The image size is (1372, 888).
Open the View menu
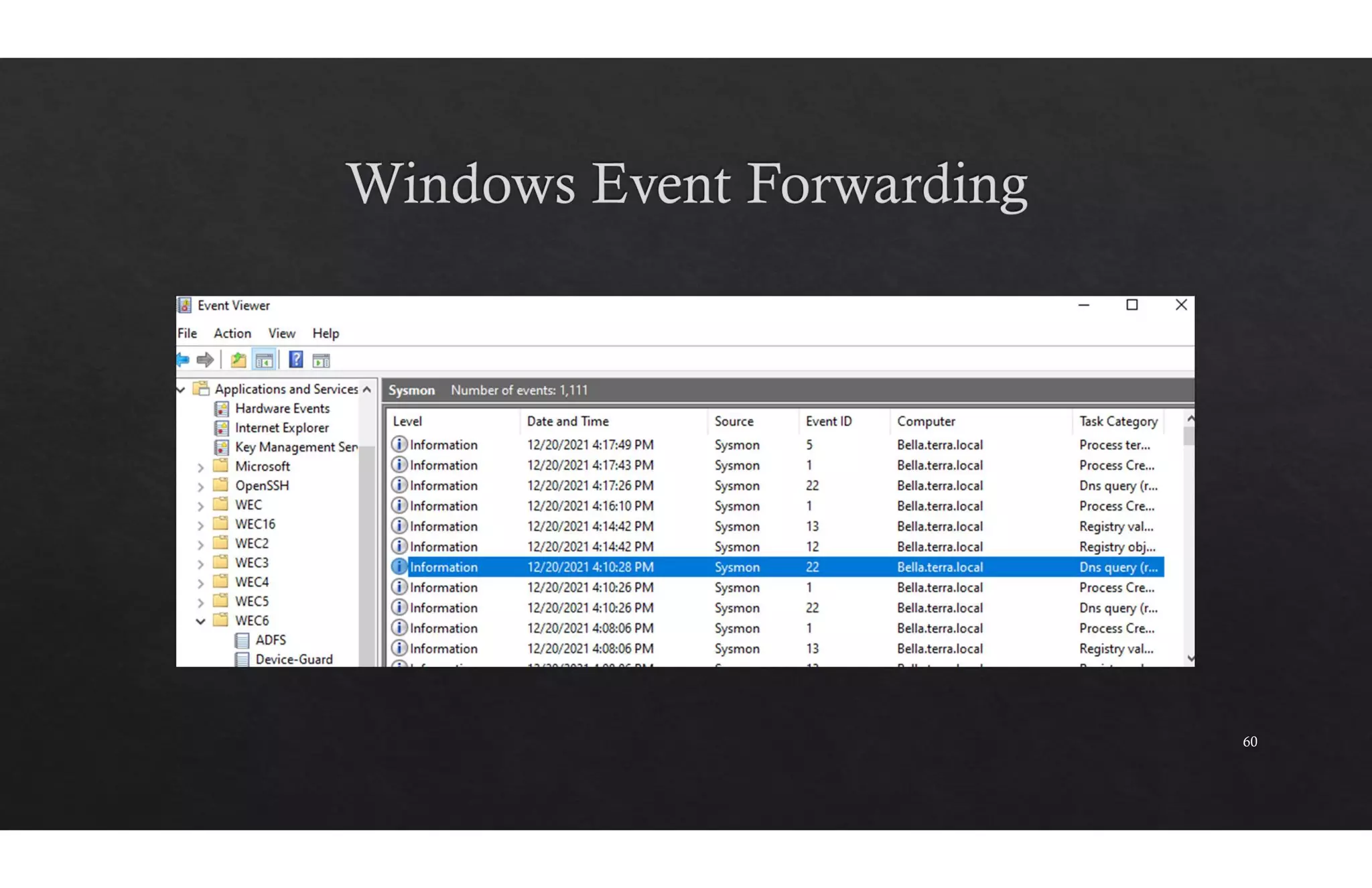click(x=281, y=333)
